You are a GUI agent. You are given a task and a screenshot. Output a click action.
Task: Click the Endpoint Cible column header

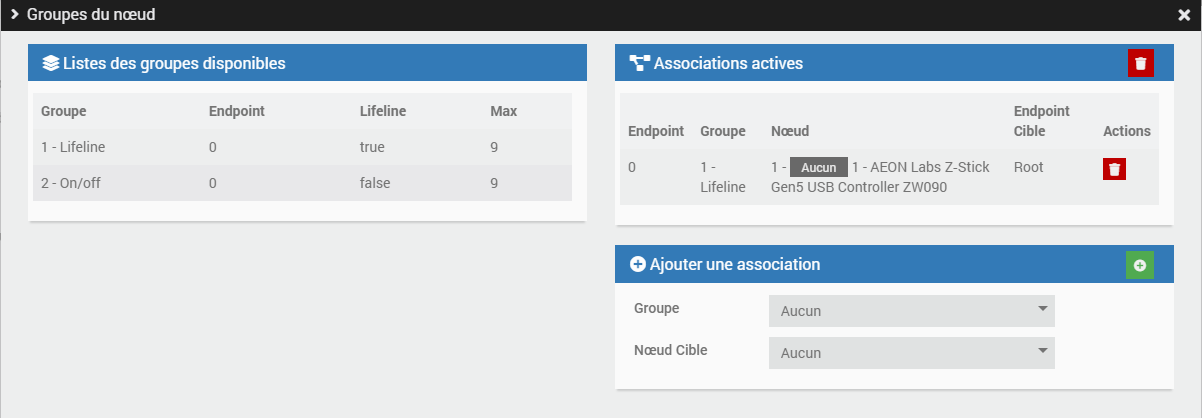point(1041,121)
